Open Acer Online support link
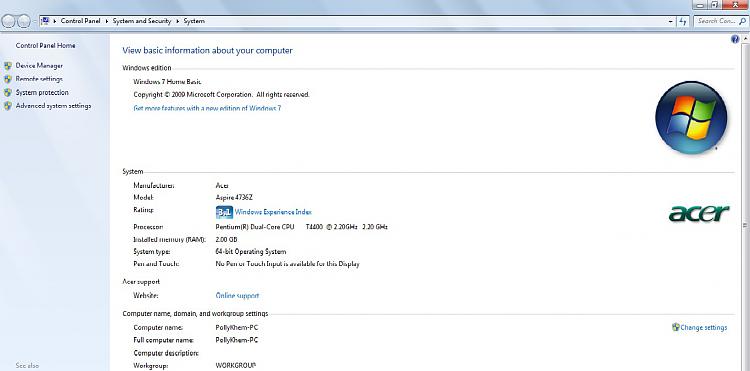 [x=237, y=295]
